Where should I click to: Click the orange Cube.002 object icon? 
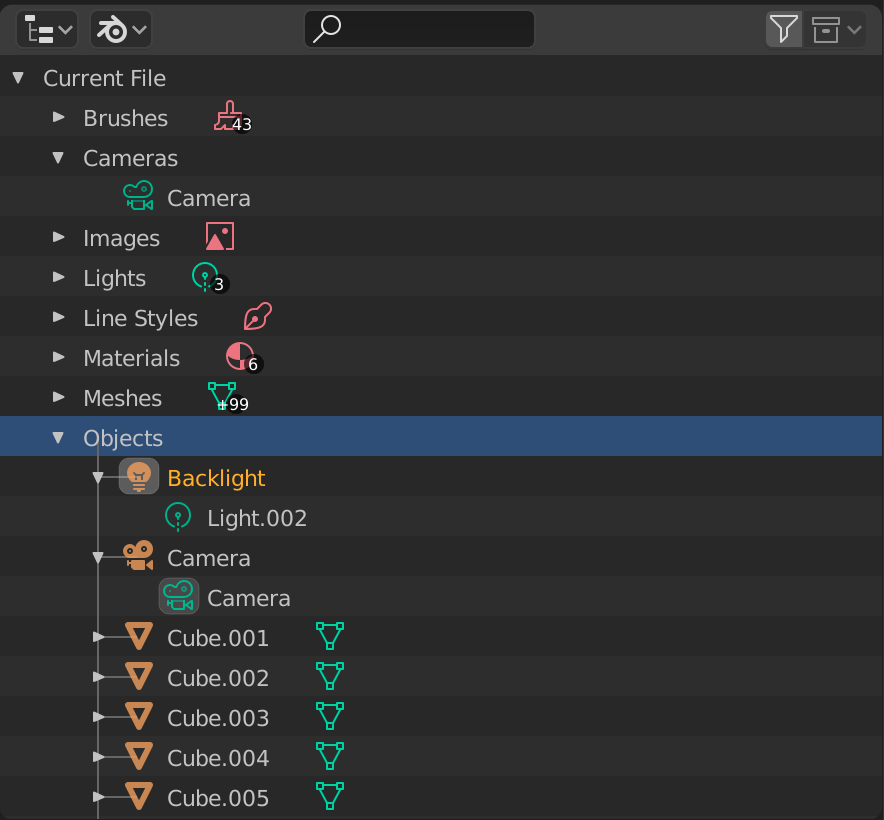[139, 677]
